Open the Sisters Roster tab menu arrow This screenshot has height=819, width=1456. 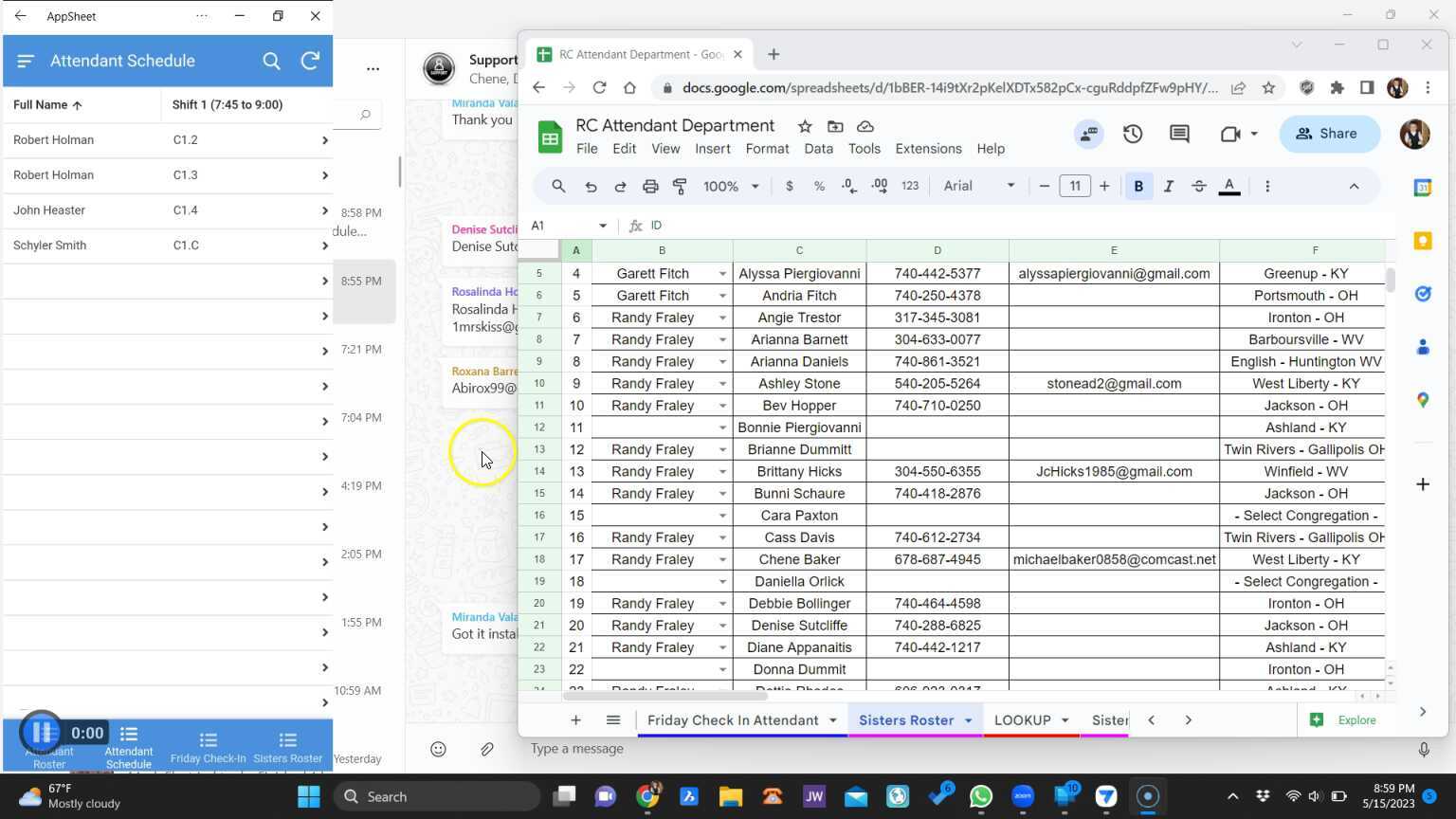(967, 720)
